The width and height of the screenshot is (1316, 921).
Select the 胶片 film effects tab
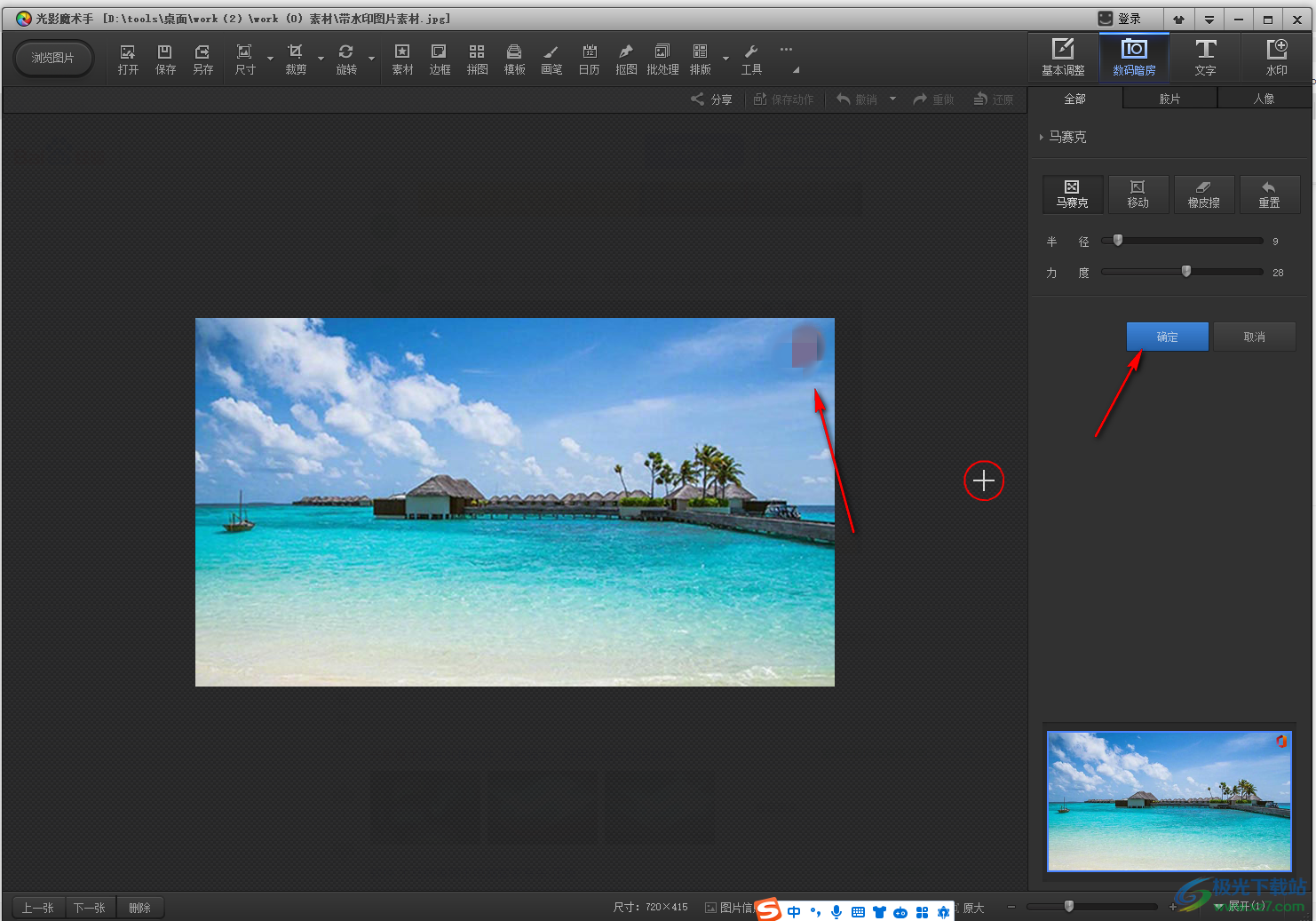(1169, 99)
